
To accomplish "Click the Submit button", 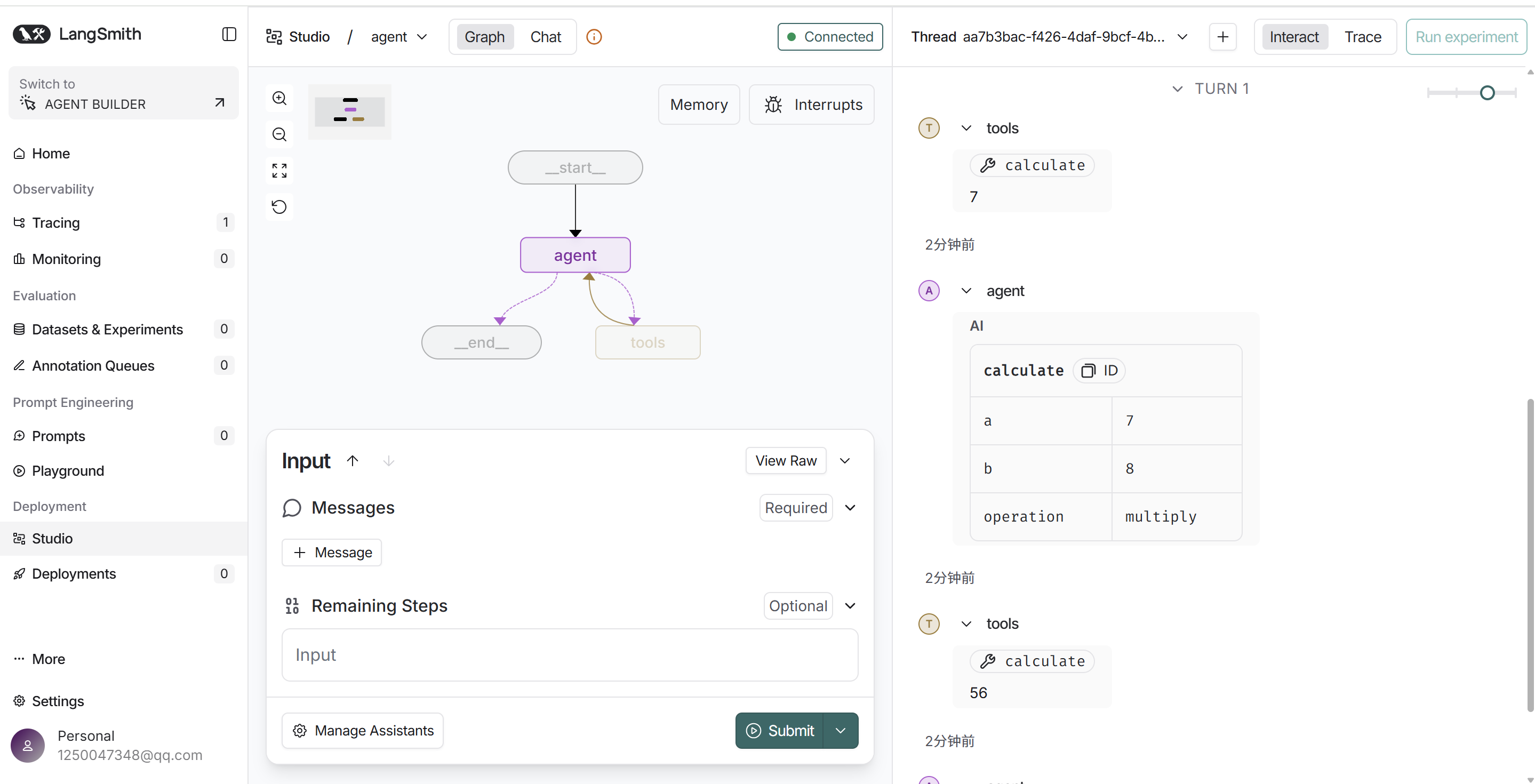I will click(779, 730).
